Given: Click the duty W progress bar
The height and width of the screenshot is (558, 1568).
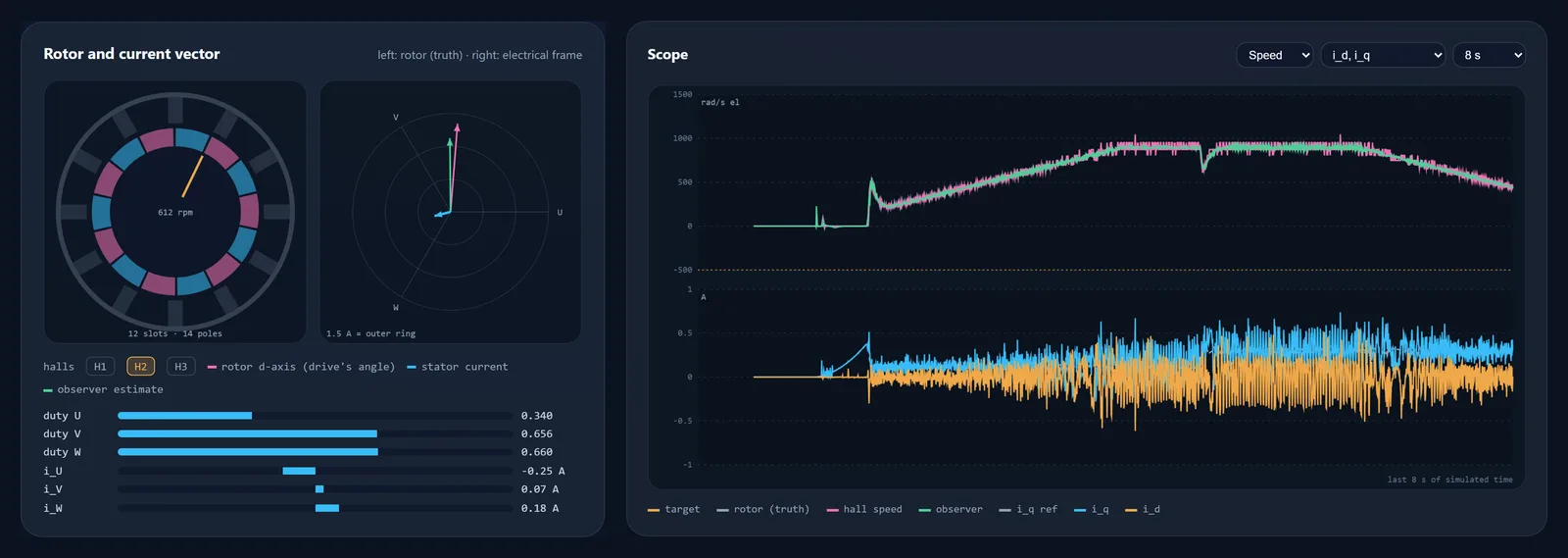Looking at the screenshot, I should [x=315, y=452].
